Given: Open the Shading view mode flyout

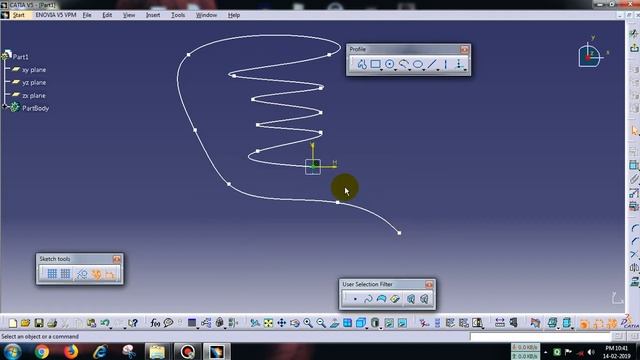Looking at the screenshot, I should 380,329.
